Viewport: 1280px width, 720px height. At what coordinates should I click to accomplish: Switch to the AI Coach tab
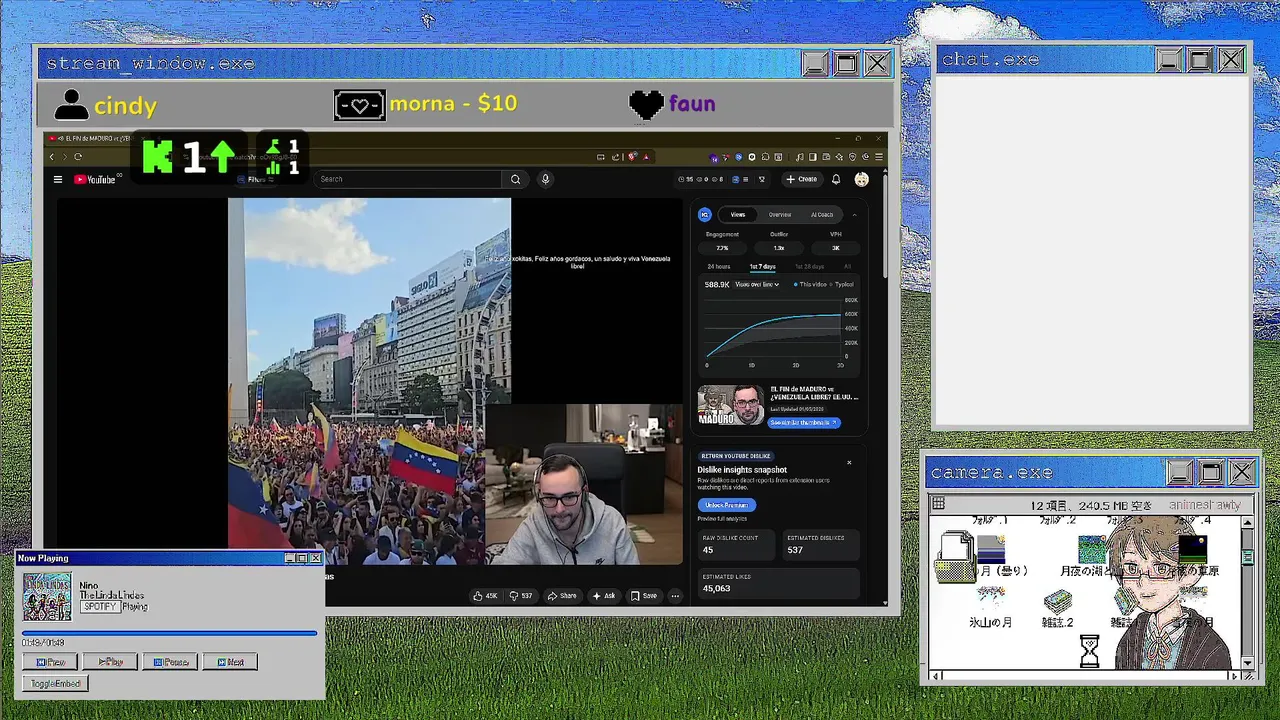[822, 214]
